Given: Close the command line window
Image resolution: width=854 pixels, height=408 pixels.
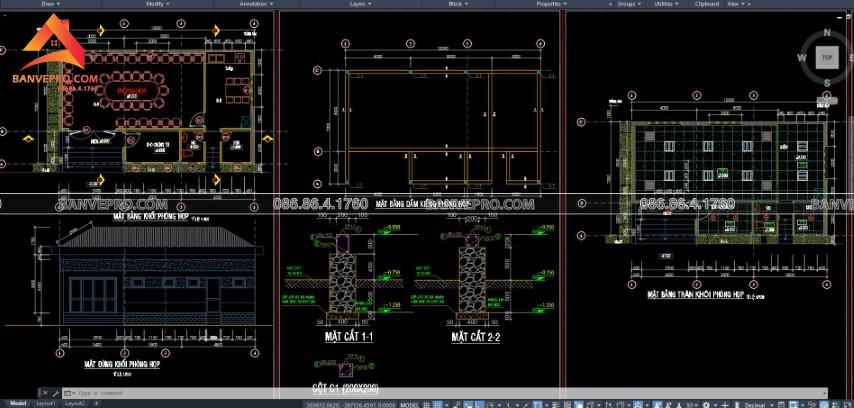Looking at the screenshot, I should (x=45, y=392).
